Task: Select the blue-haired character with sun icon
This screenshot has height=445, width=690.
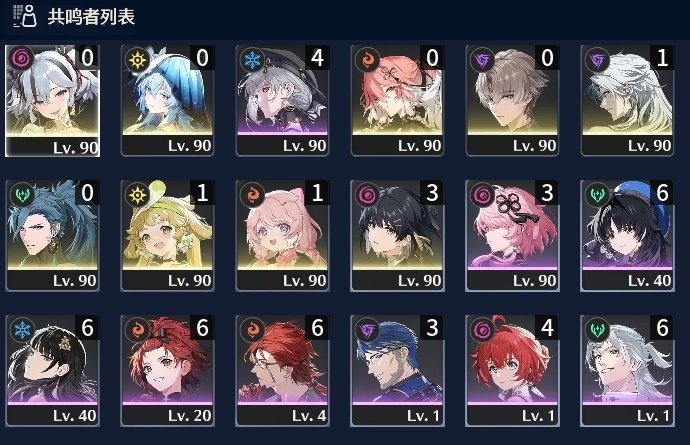Action: 167,100
